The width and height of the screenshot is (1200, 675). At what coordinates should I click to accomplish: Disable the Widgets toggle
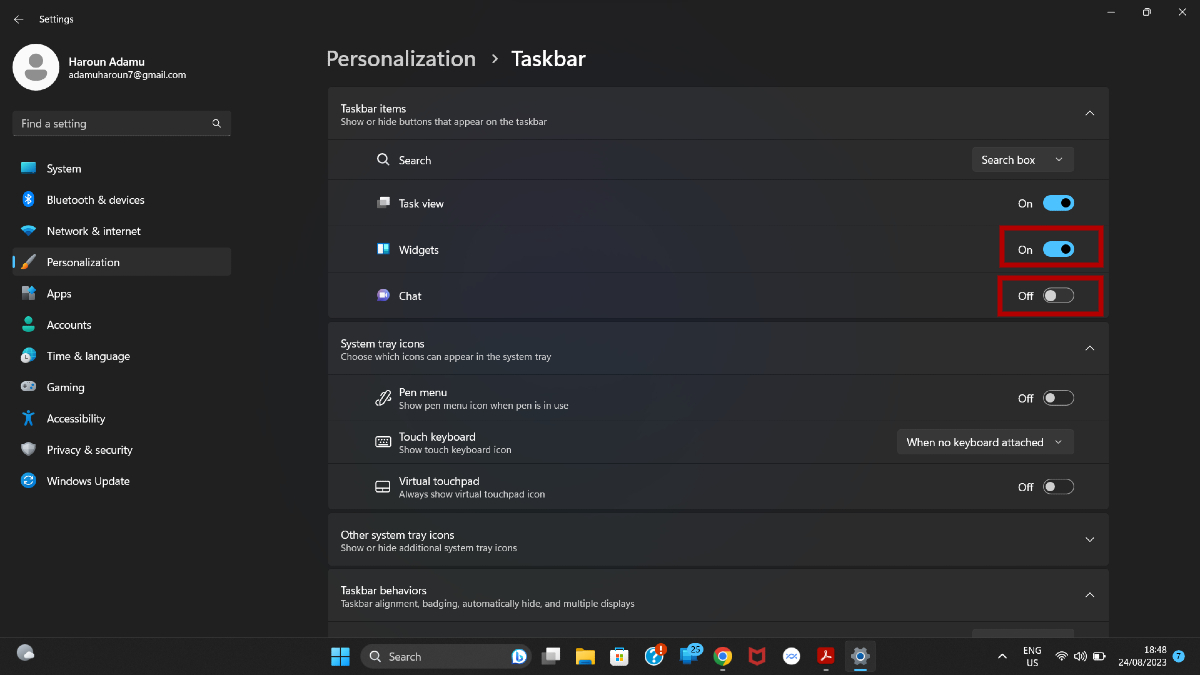1058,249
